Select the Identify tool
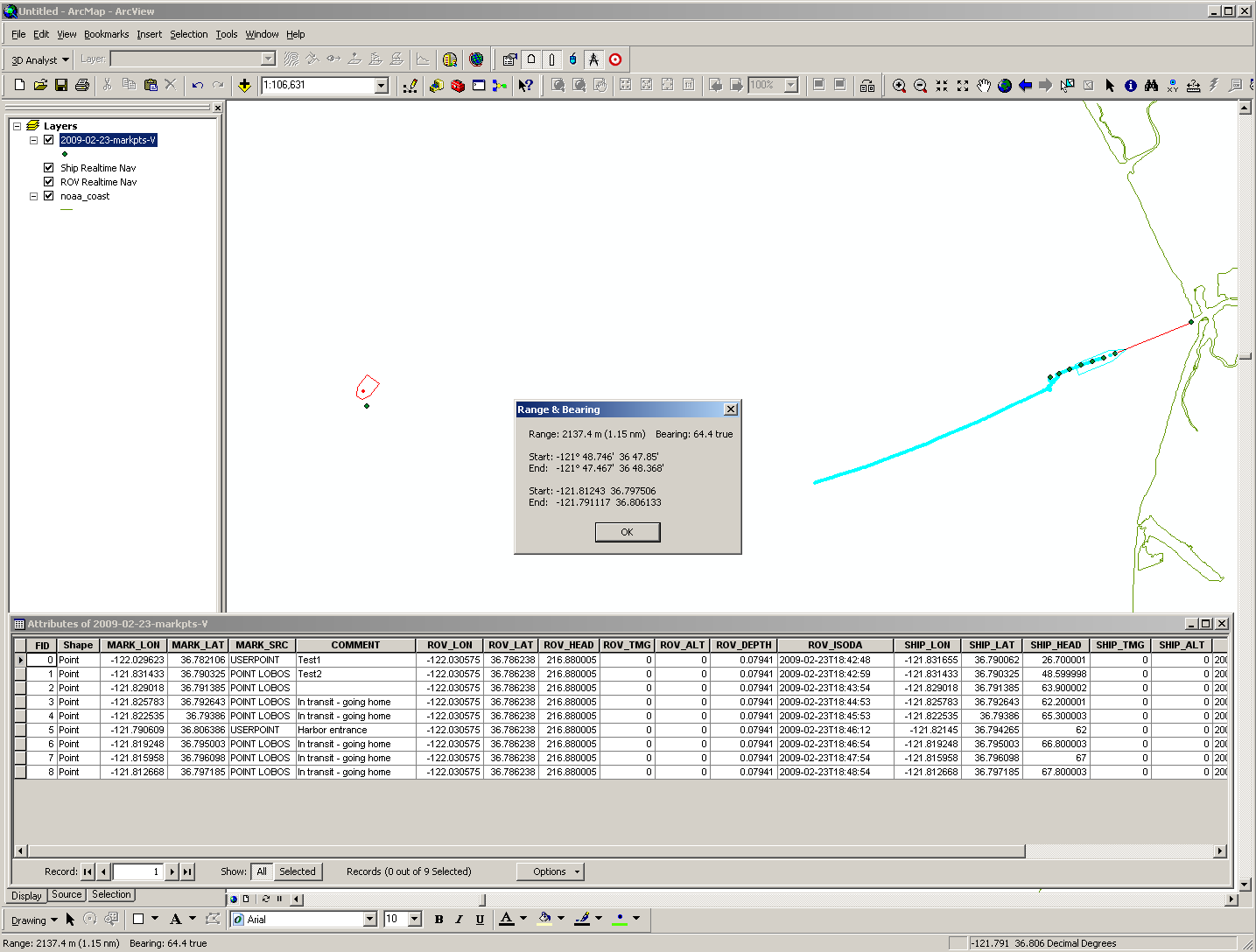1256x952 pixels. (1131, 85)
